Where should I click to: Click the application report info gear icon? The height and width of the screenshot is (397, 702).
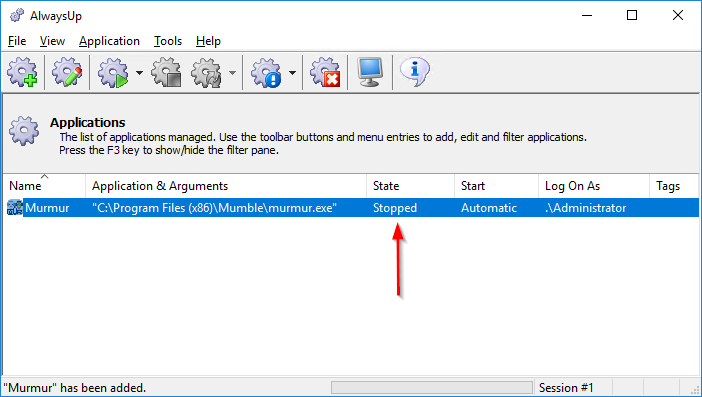pos(266,72)
